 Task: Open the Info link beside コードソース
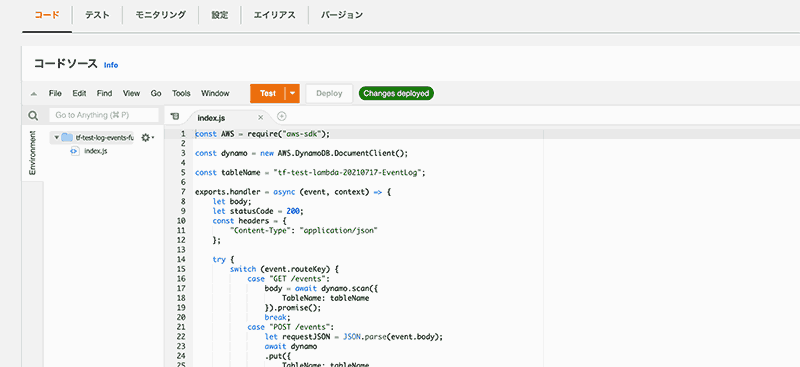(111, 65)
